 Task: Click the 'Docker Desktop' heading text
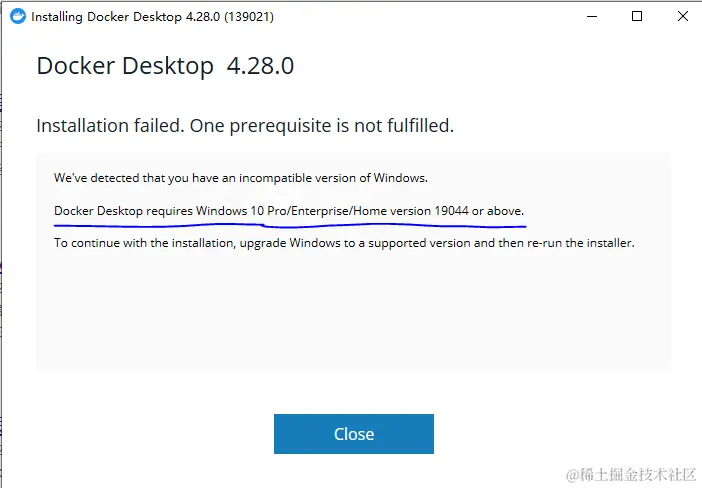click(x=125, y=66)
